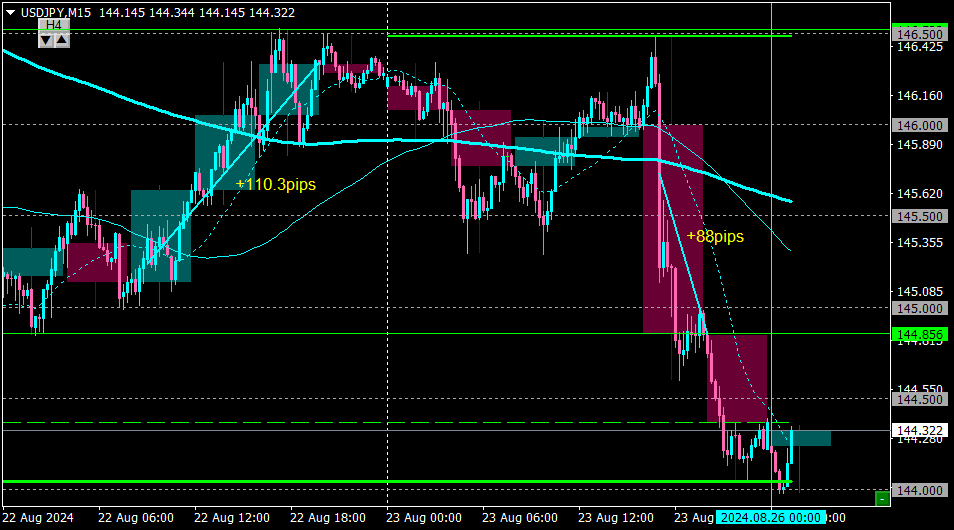This screenshot has width=954, height=530.
Task: Click the 22 Aug 12:00 time axis label
Action: point(232,518)
